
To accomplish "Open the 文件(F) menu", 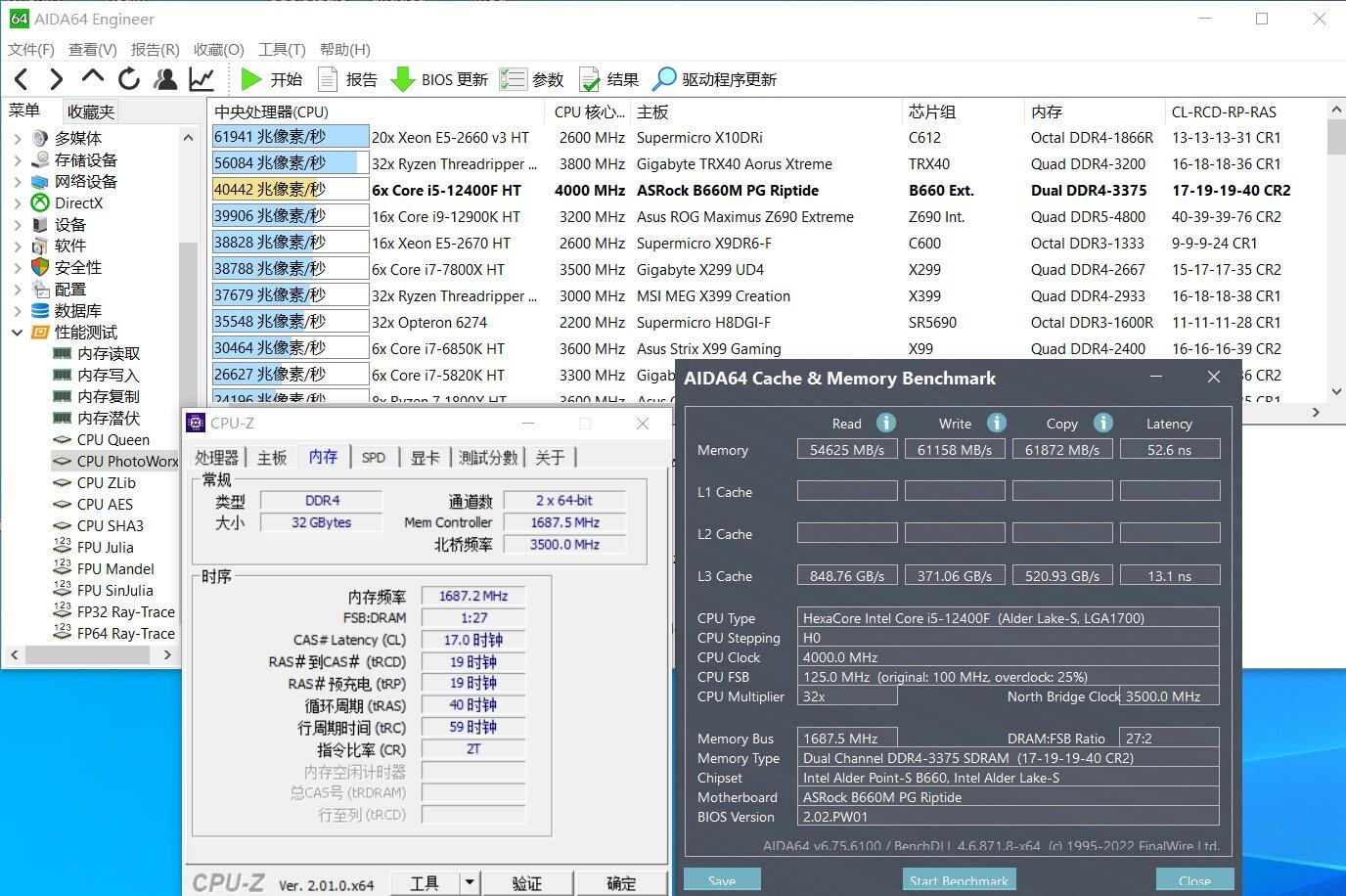I will click(x=31, y=49).
